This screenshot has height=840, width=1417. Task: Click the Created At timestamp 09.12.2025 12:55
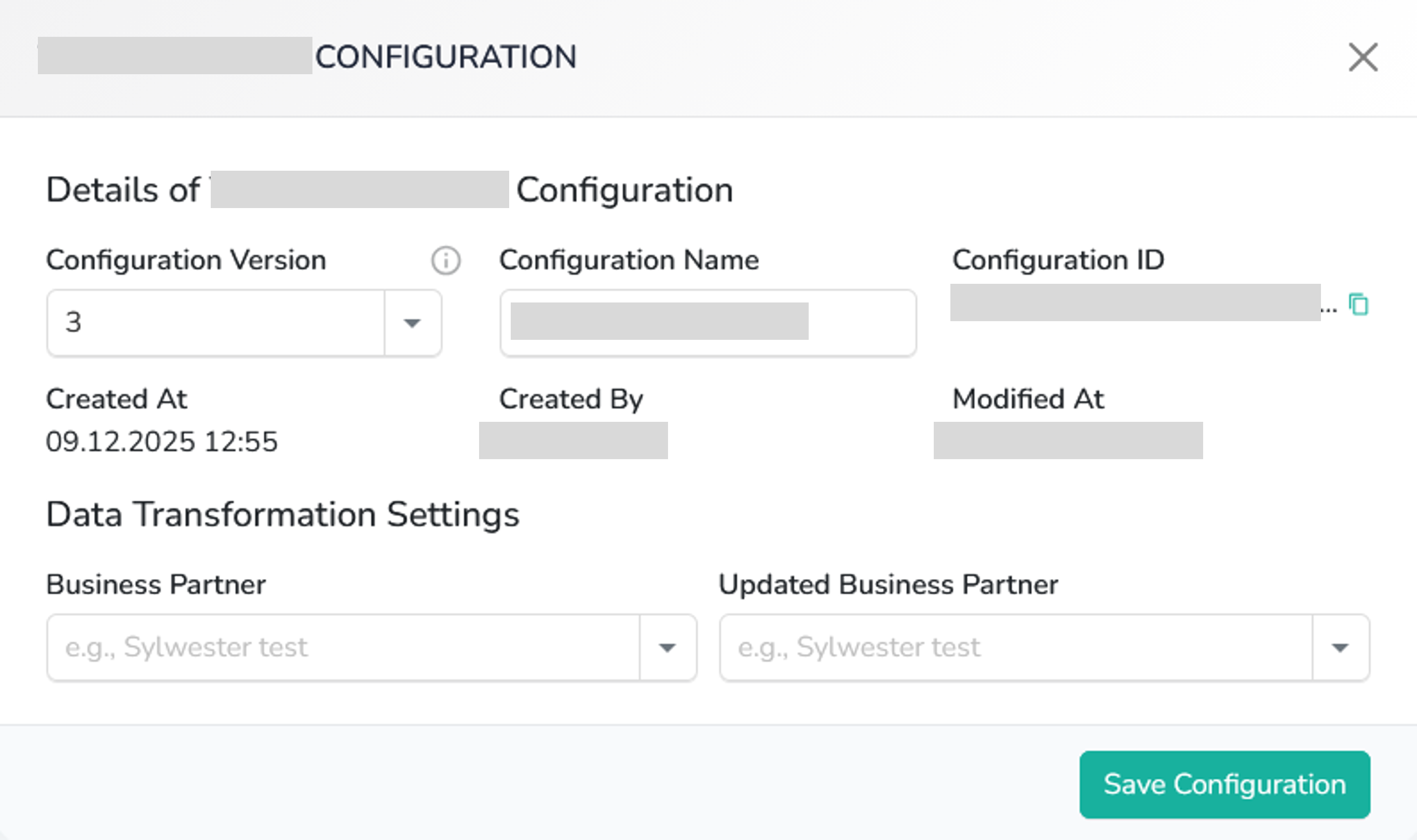[x=162, y=442]
